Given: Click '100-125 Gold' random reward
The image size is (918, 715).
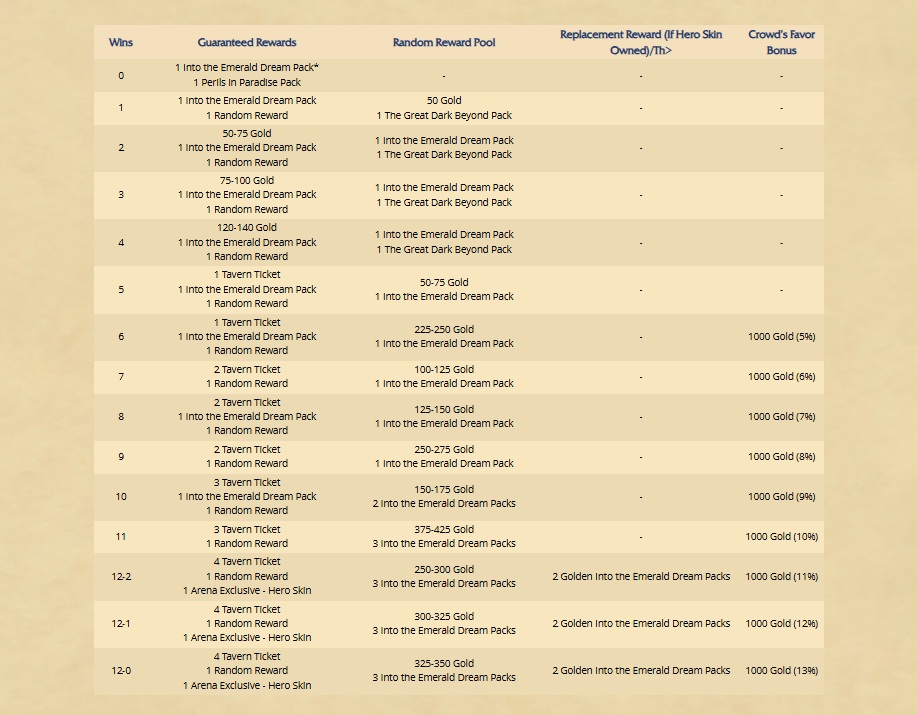Looking at the screenshot, I should pyautogui.click(x=444, y=369).
